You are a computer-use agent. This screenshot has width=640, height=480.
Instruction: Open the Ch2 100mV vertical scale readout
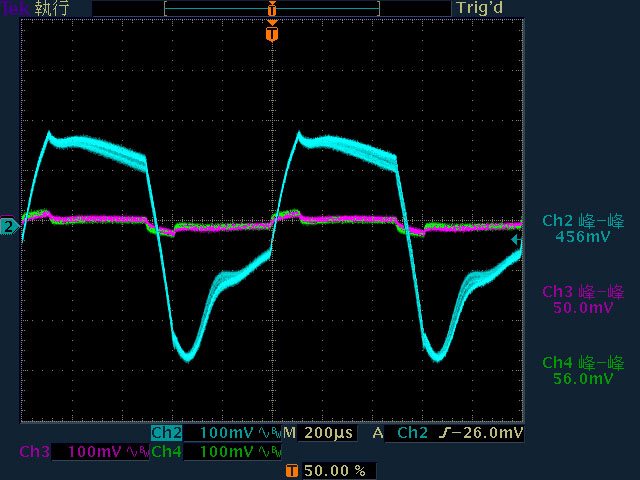(x=228, y=433)
